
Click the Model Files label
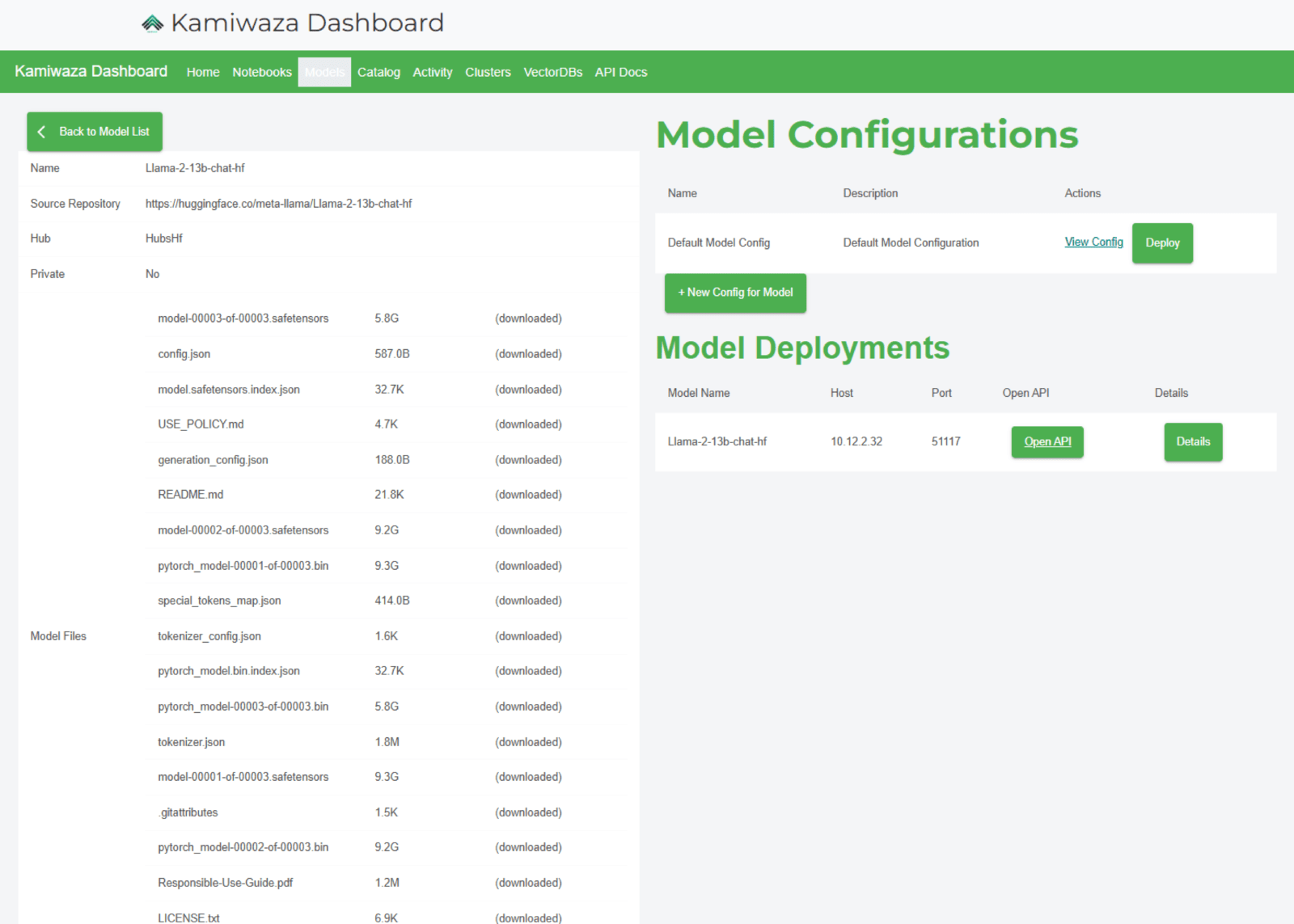click(58, 636)
